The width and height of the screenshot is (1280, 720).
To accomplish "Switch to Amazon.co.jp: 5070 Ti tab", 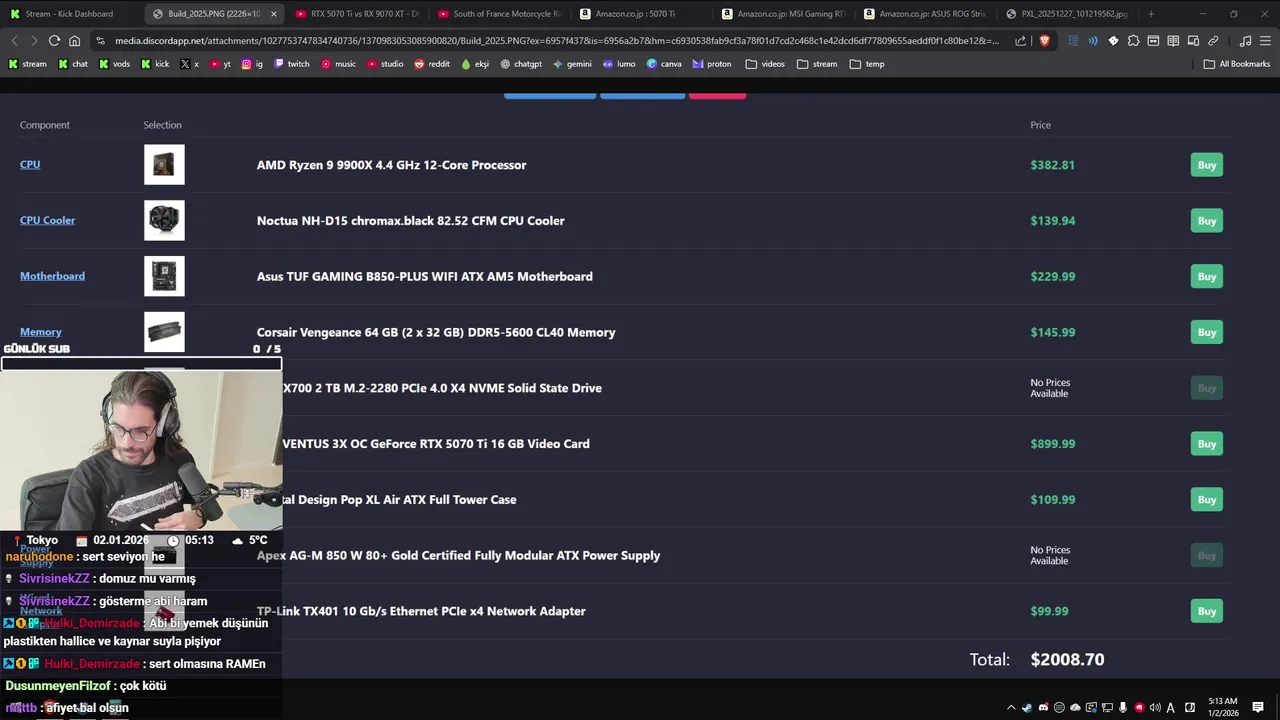I will click(x=642, y=14).
